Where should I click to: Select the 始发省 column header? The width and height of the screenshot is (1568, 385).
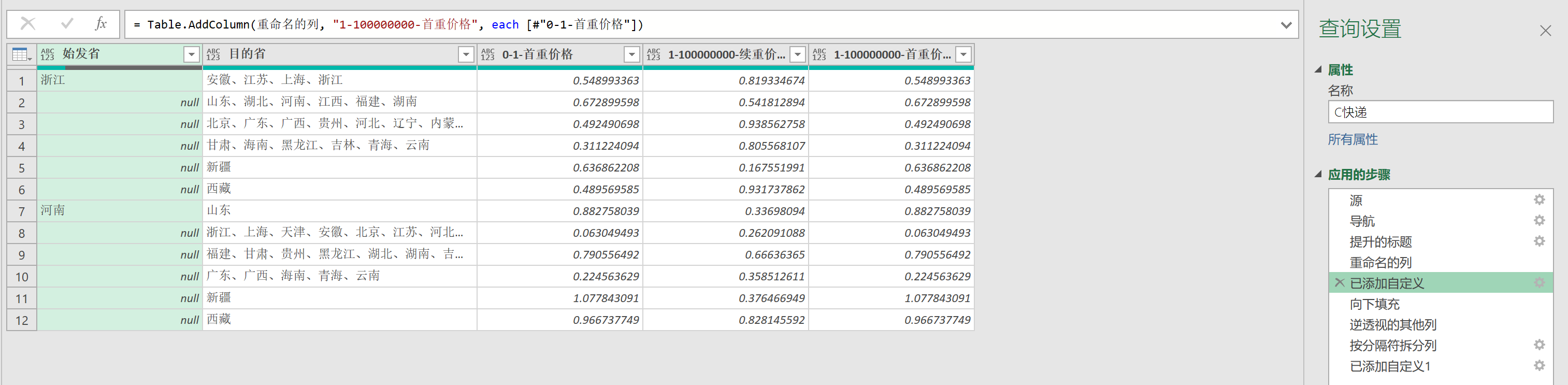click(x=119, y=54)
